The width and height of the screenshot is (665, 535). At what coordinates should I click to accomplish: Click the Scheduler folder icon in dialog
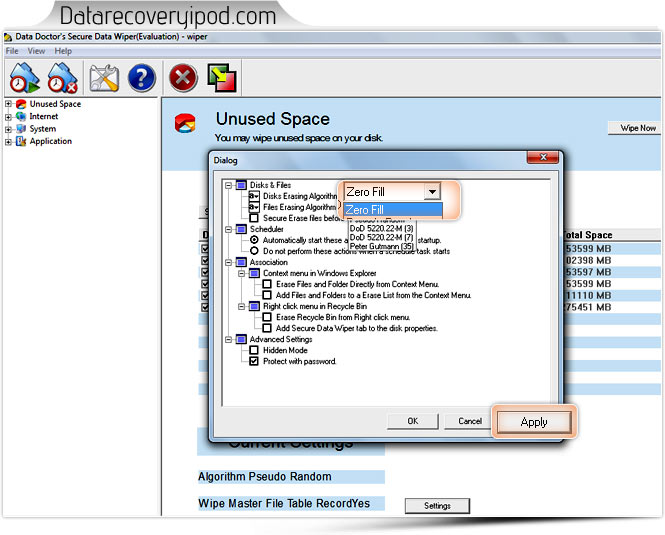coord(241,229)
